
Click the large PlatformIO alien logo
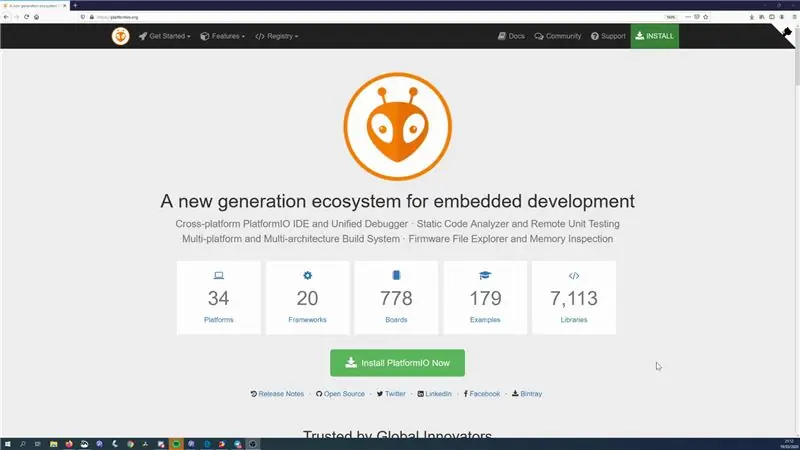[397, 127]
